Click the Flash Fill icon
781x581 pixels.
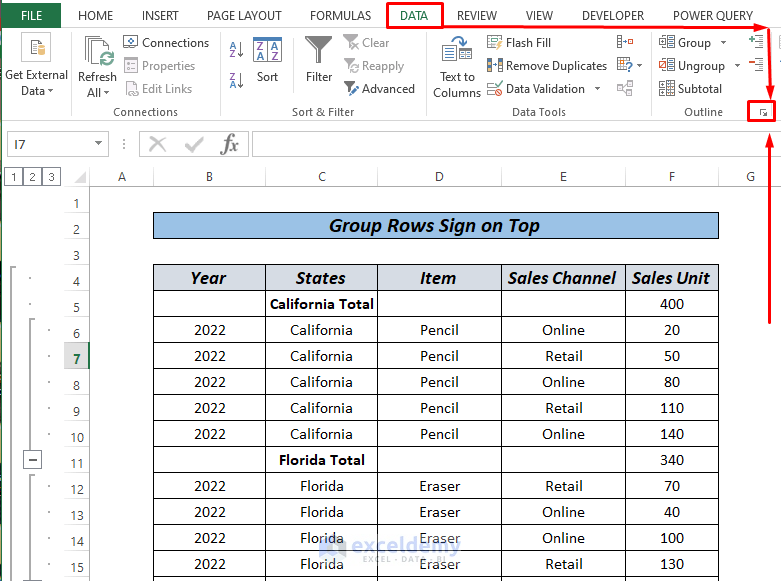click(519, 43)
